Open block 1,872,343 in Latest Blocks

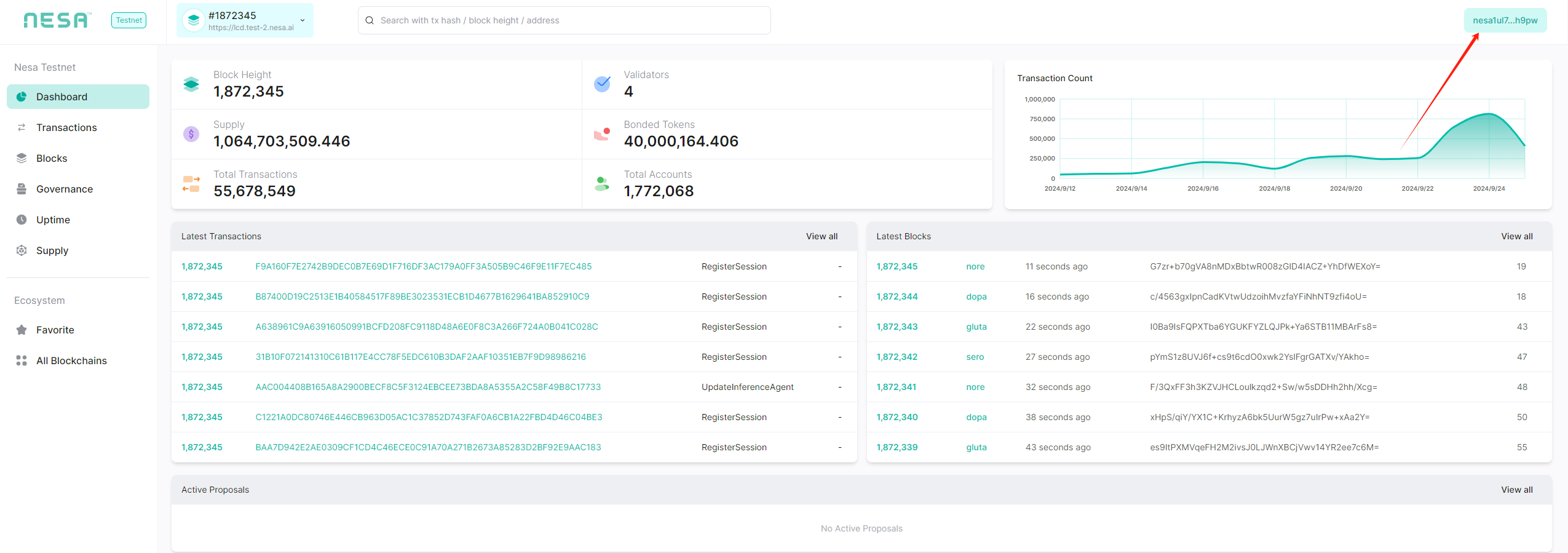(897, 327)
